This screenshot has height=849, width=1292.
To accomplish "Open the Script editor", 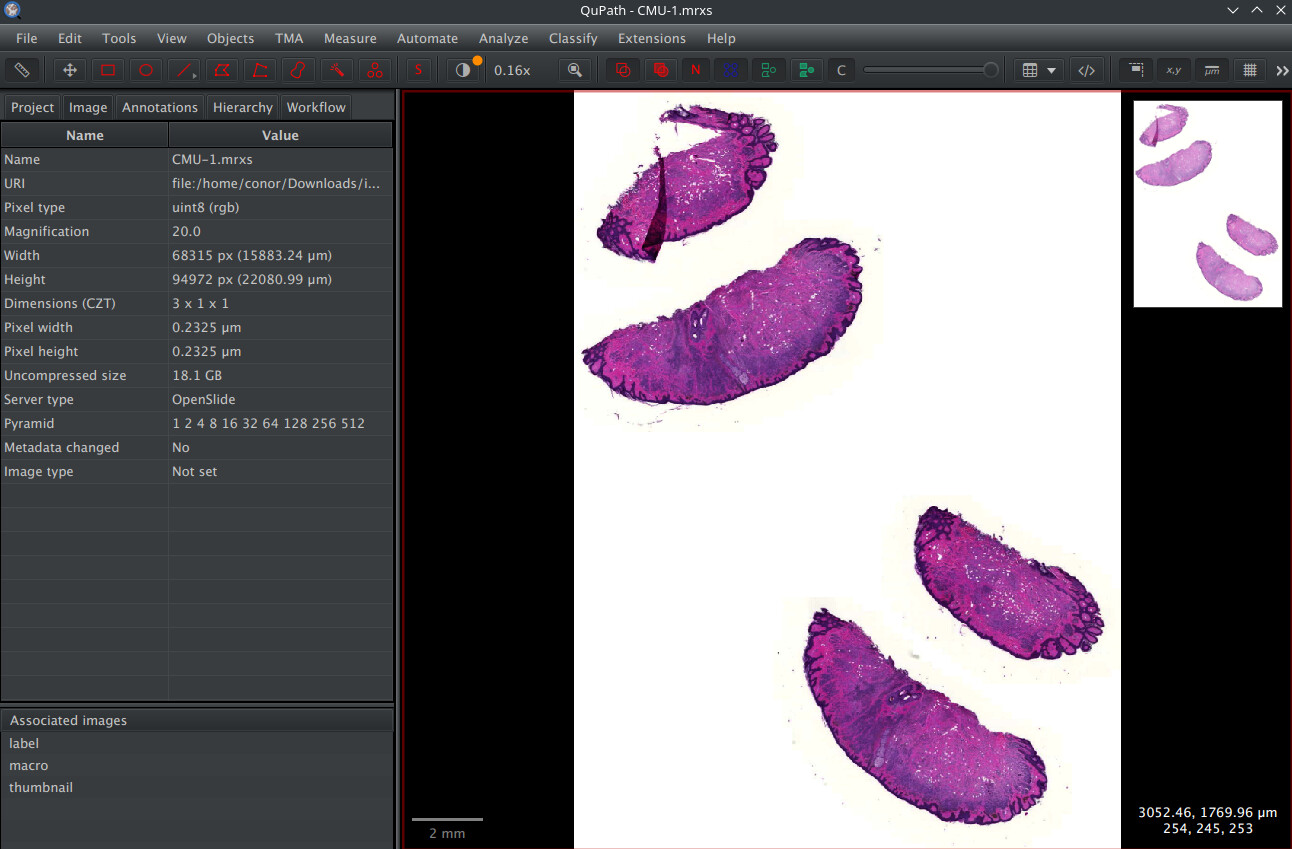I will pos(1087,69).
